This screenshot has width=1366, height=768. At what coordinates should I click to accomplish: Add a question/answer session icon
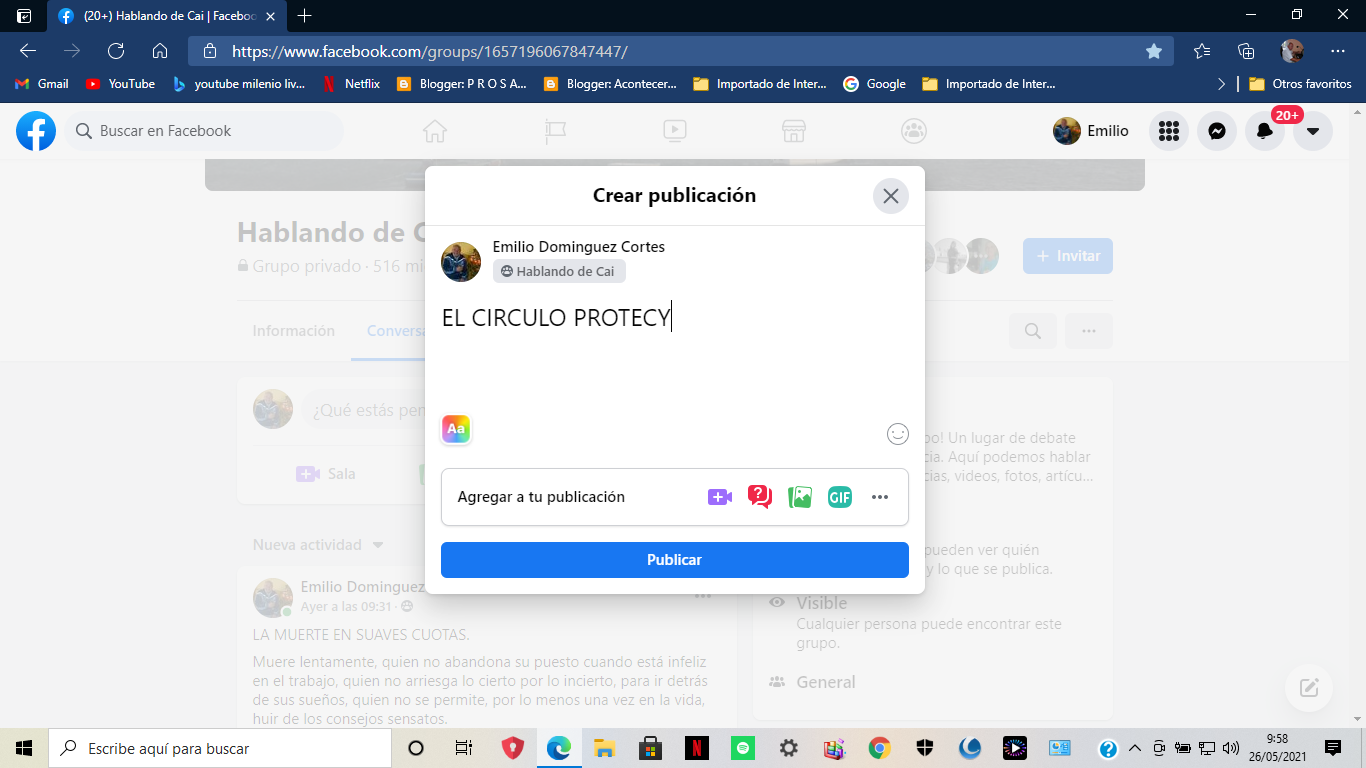tap(760, 497)
